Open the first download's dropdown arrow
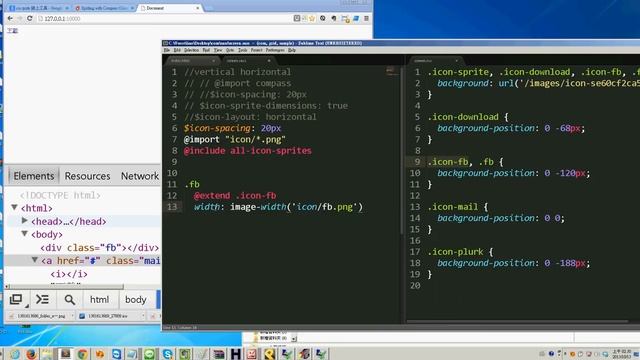 [73, 316]
